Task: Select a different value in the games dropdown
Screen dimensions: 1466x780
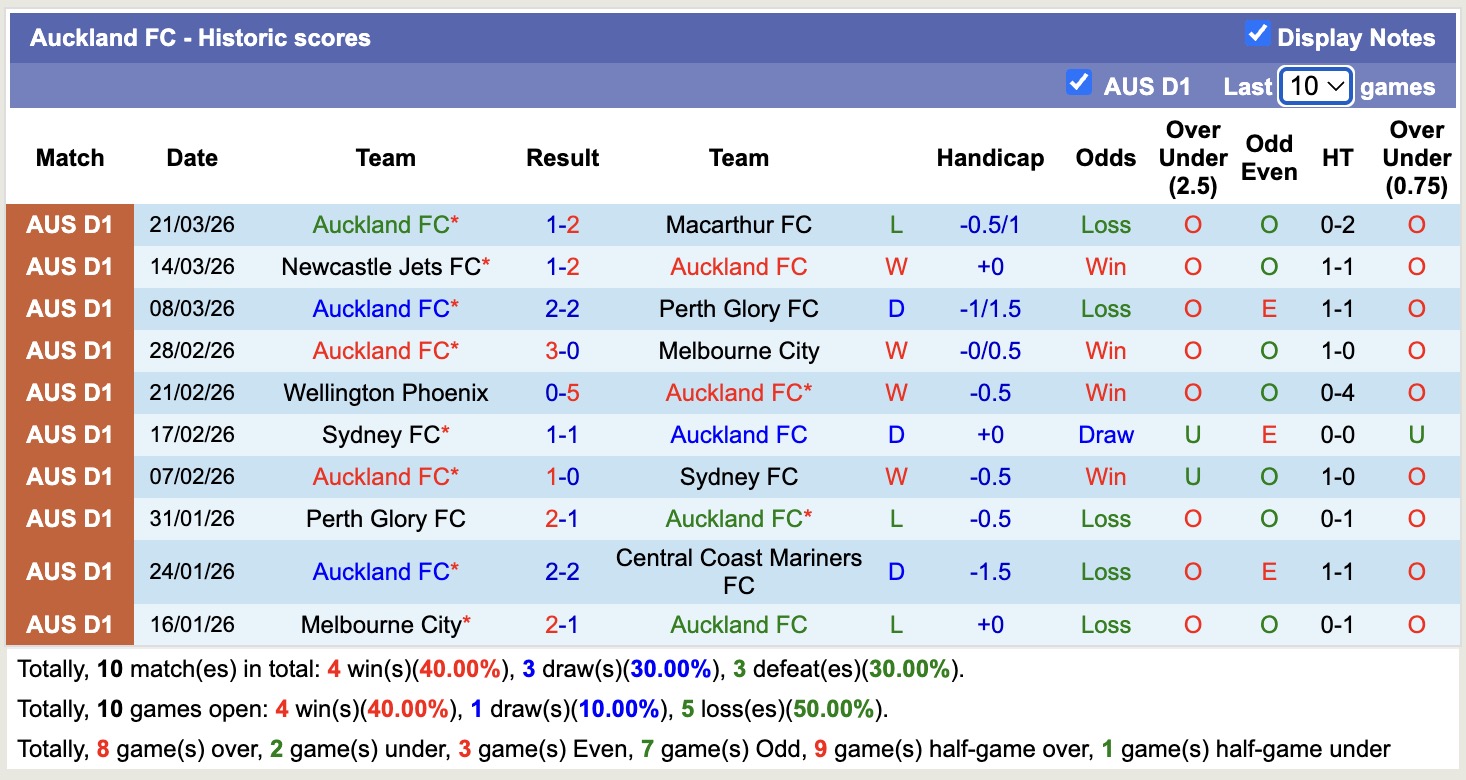Action: (1315, 87)
